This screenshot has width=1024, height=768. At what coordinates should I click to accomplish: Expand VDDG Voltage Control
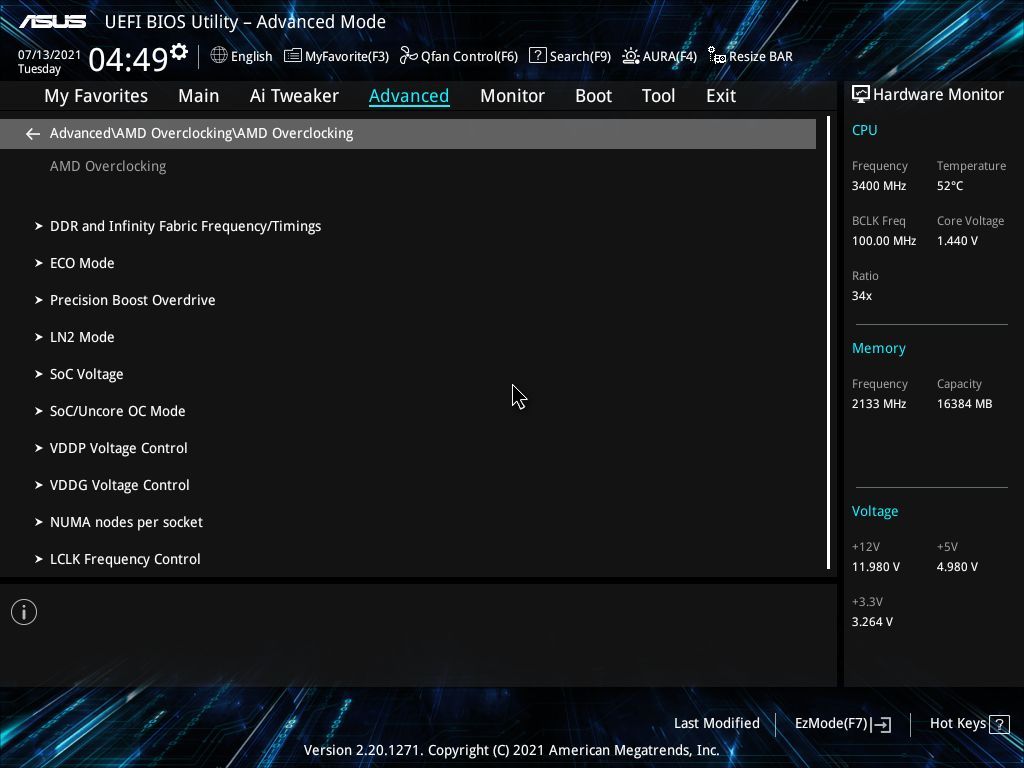pos(120,485)
